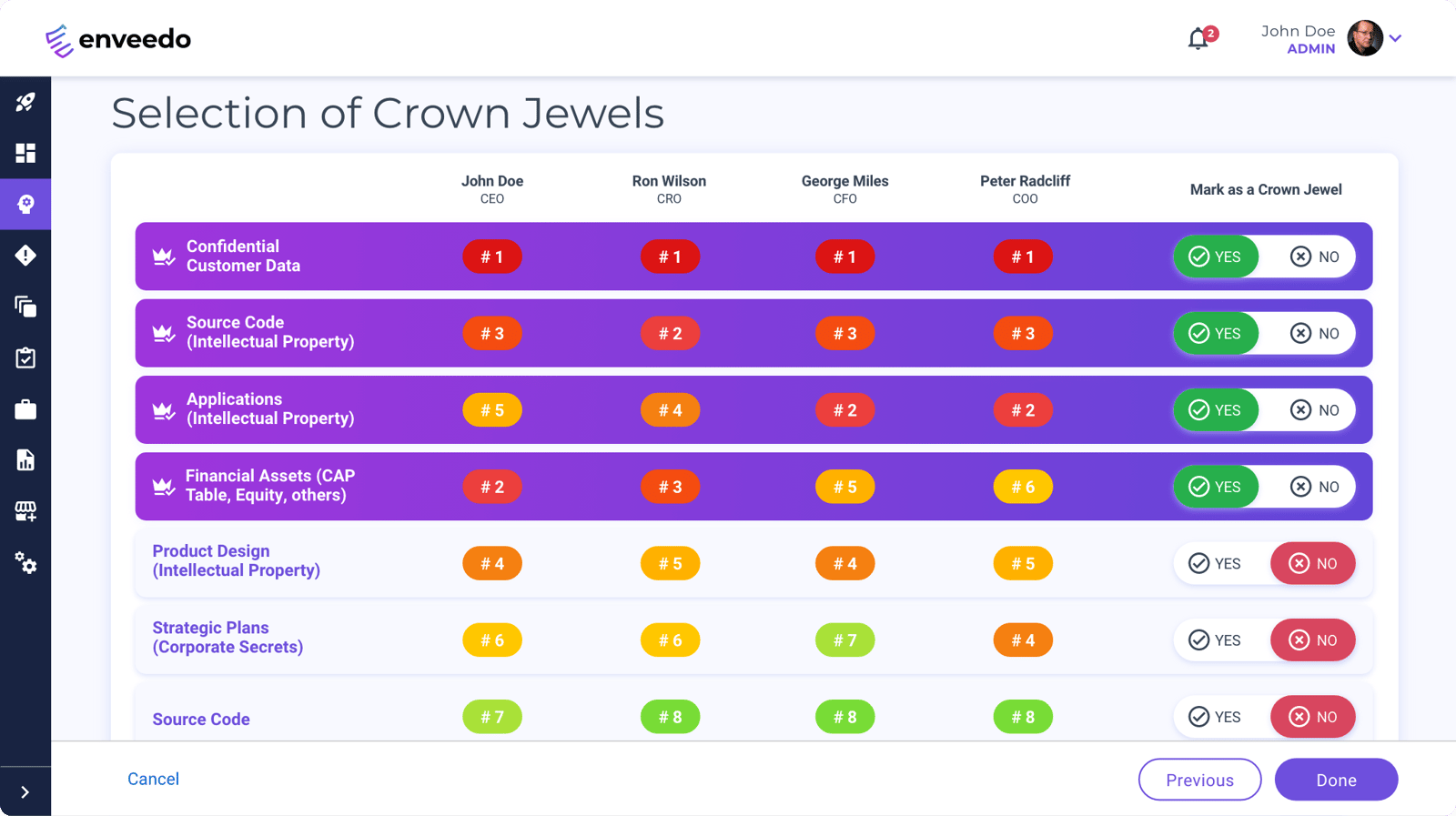Open the notifications bell
The height and width of the screenshot is (816, 1456).
(1198, 39)
